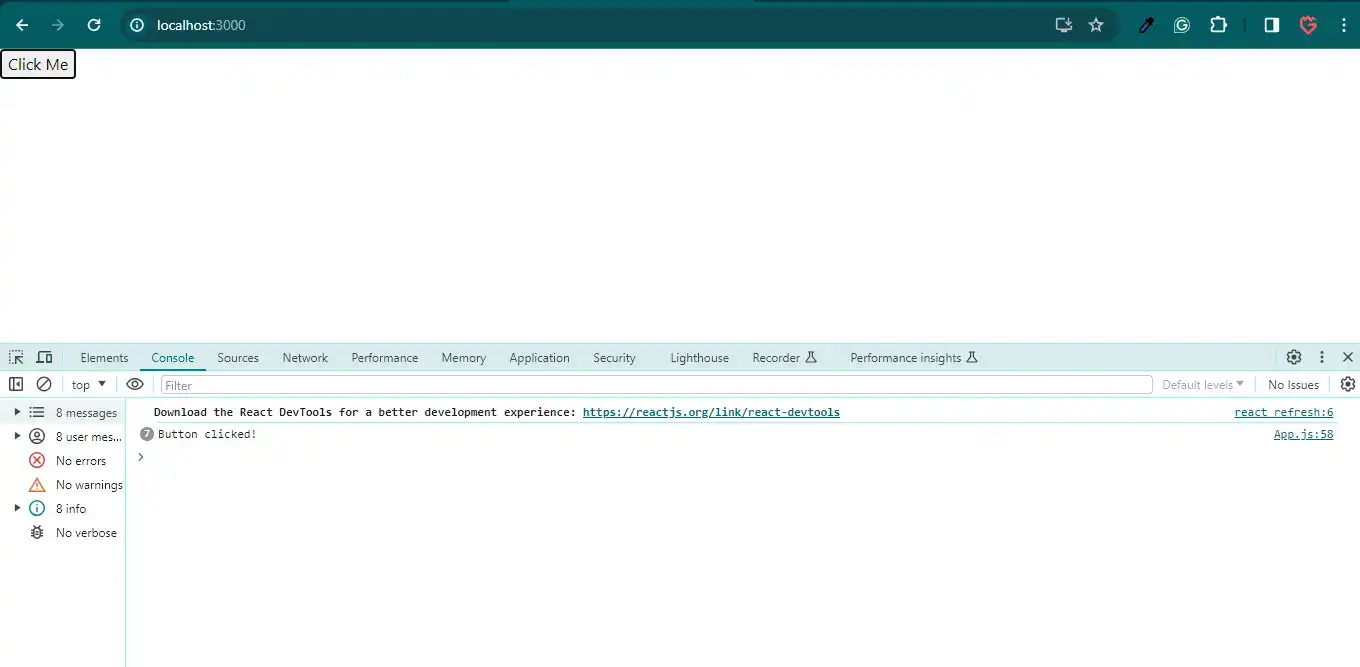Switch to the Network tab
1360x667 pixels.
coord(305,358)
